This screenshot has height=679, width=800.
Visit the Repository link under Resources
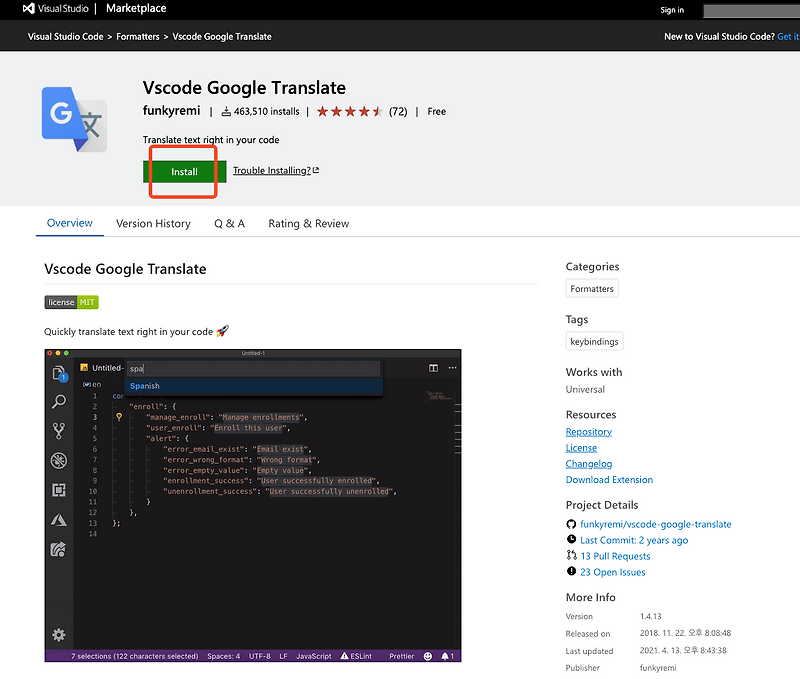[588, 431]
